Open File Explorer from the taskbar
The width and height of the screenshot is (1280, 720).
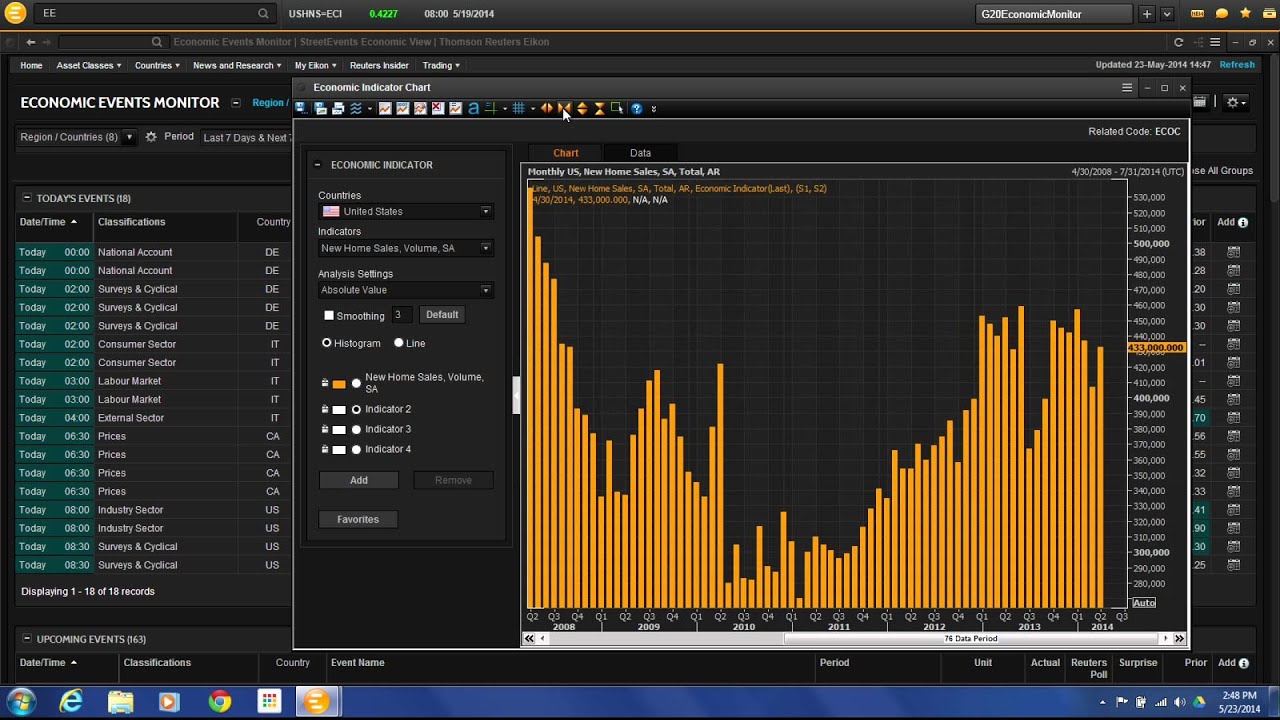120,702
